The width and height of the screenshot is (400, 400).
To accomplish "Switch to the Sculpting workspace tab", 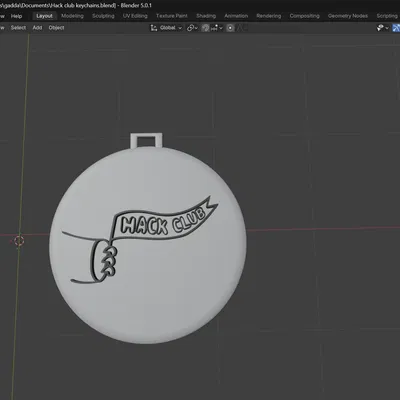I will click(x=103, y=16).
